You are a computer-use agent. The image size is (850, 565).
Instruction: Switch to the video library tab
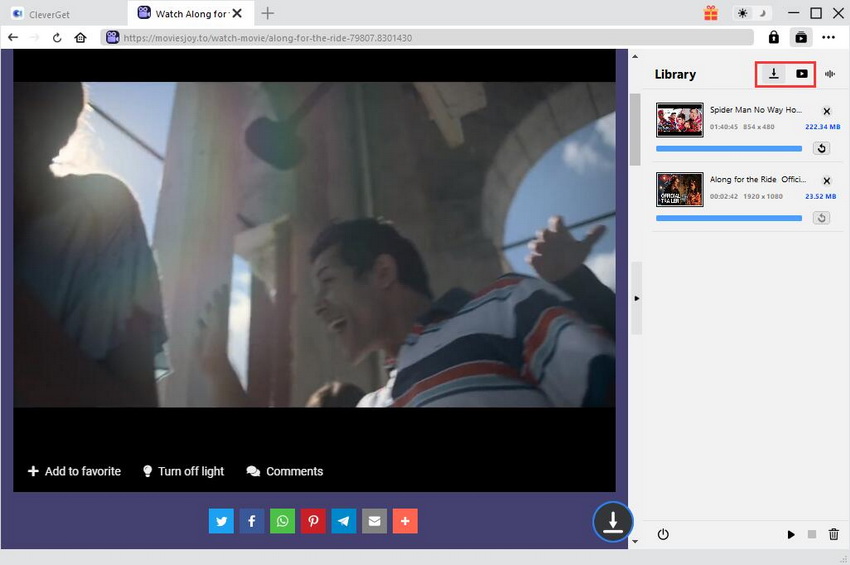click(801, 74)
